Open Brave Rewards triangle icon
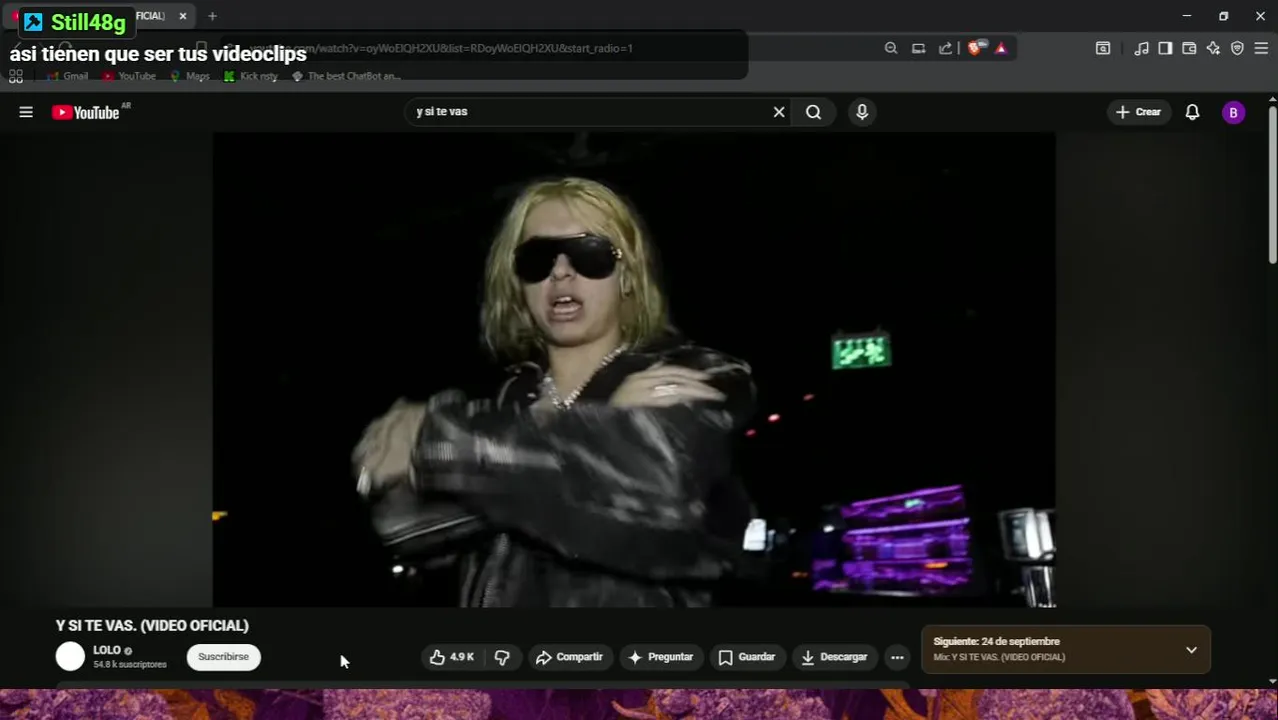Viewport: 1278px width, 720px height. click(x=1001, y=48)
